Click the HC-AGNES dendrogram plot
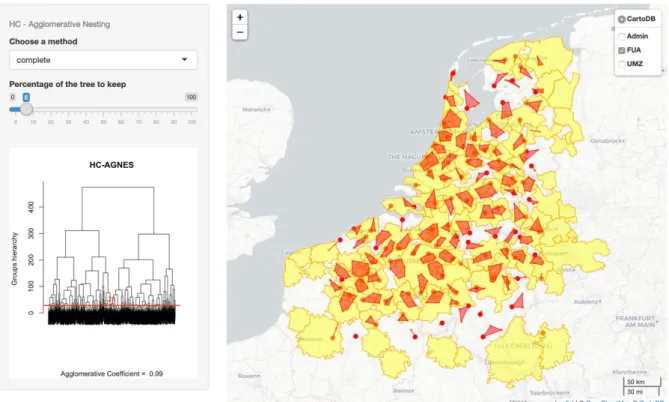This screenshot has height=402, width=669. [x=103, y=263]
